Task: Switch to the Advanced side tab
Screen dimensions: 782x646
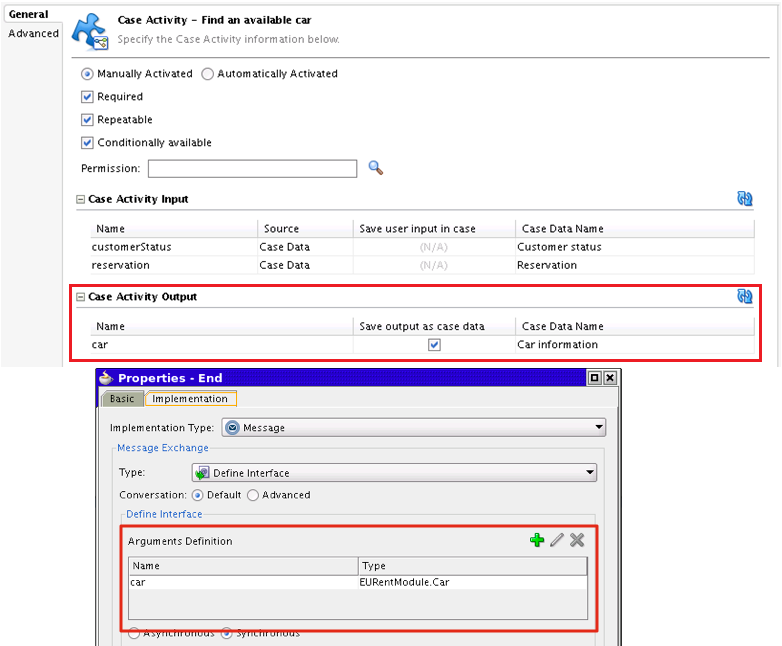Action: coord(33,33)
